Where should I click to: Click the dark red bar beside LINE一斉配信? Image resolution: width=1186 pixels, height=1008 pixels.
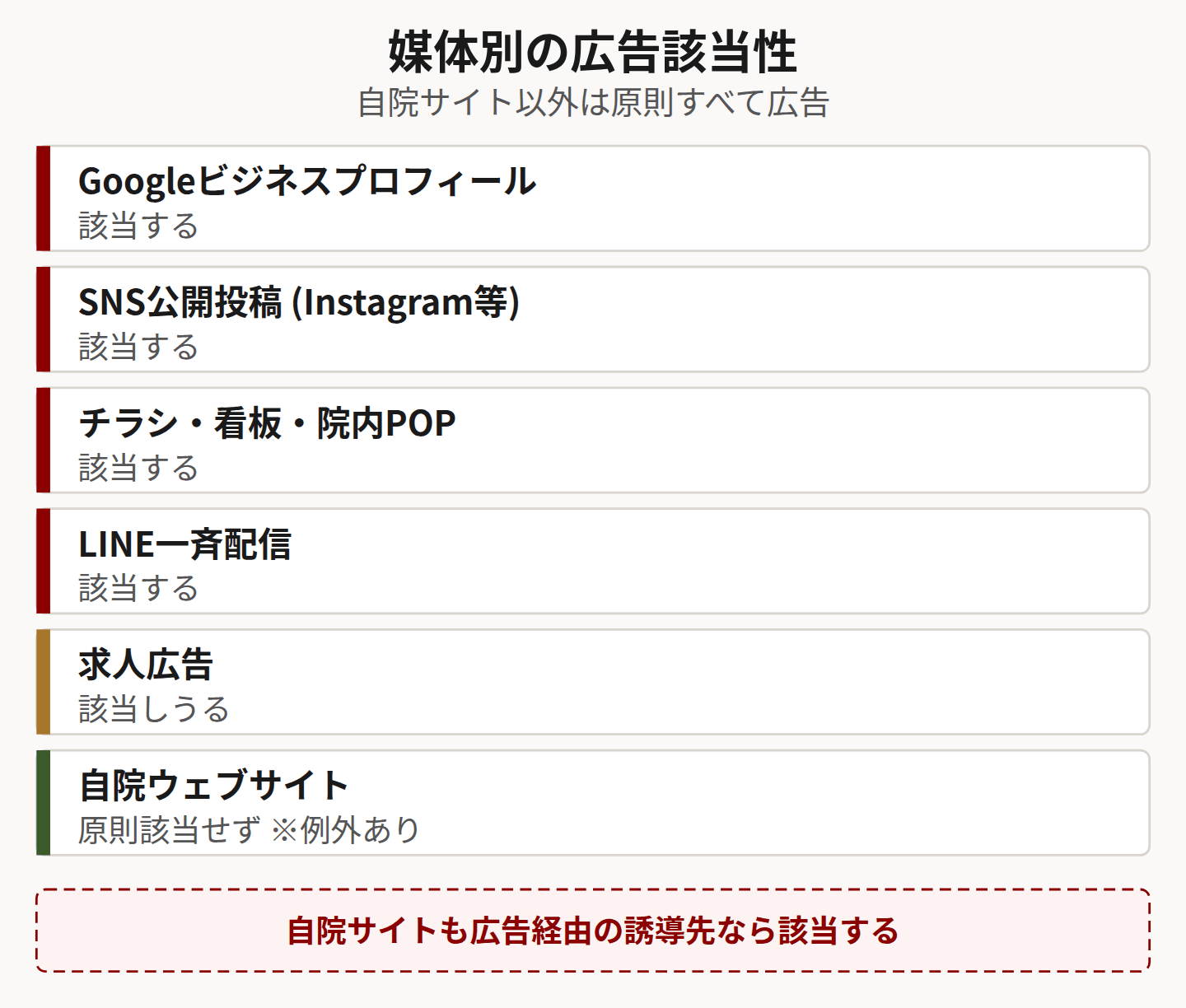[43, 561]
